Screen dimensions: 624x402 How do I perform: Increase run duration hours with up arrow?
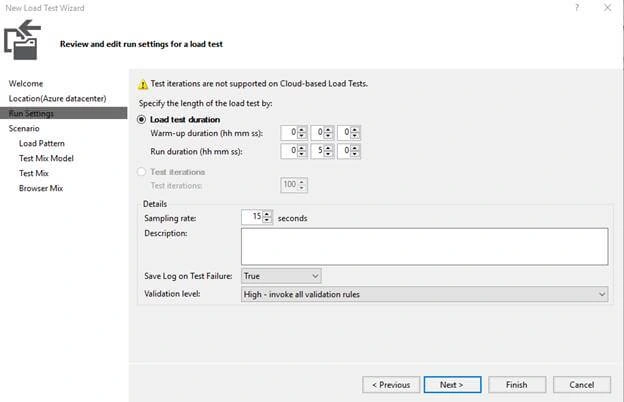[x=302, y=148]
